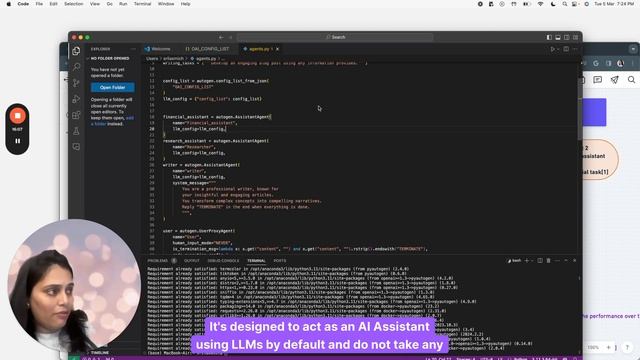Image resolution: width=640 pixels, height=360 pixels.
Task: Open the PORTS panel tab
Action: (280, 260)
